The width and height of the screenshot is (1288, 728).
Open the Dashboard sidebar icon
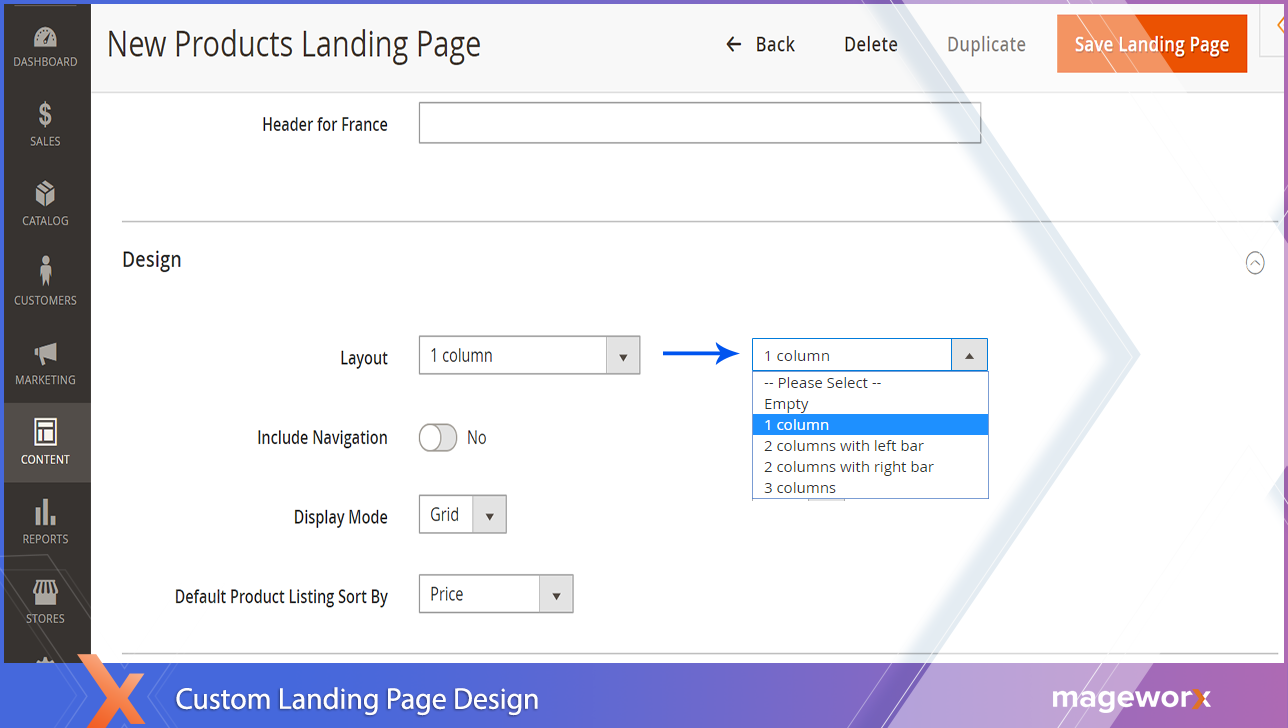coord(45,38)
